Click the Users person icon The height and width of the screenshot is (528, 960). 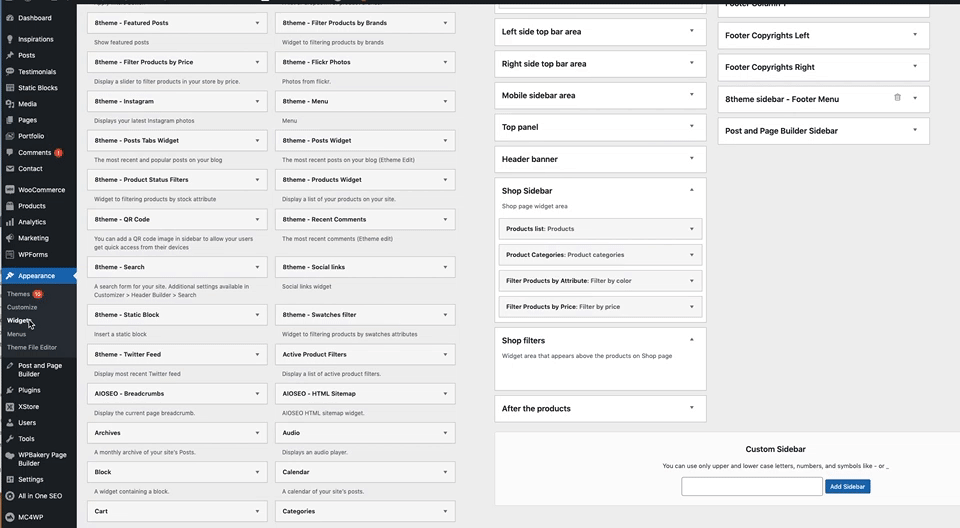click(x=10, y=423)
